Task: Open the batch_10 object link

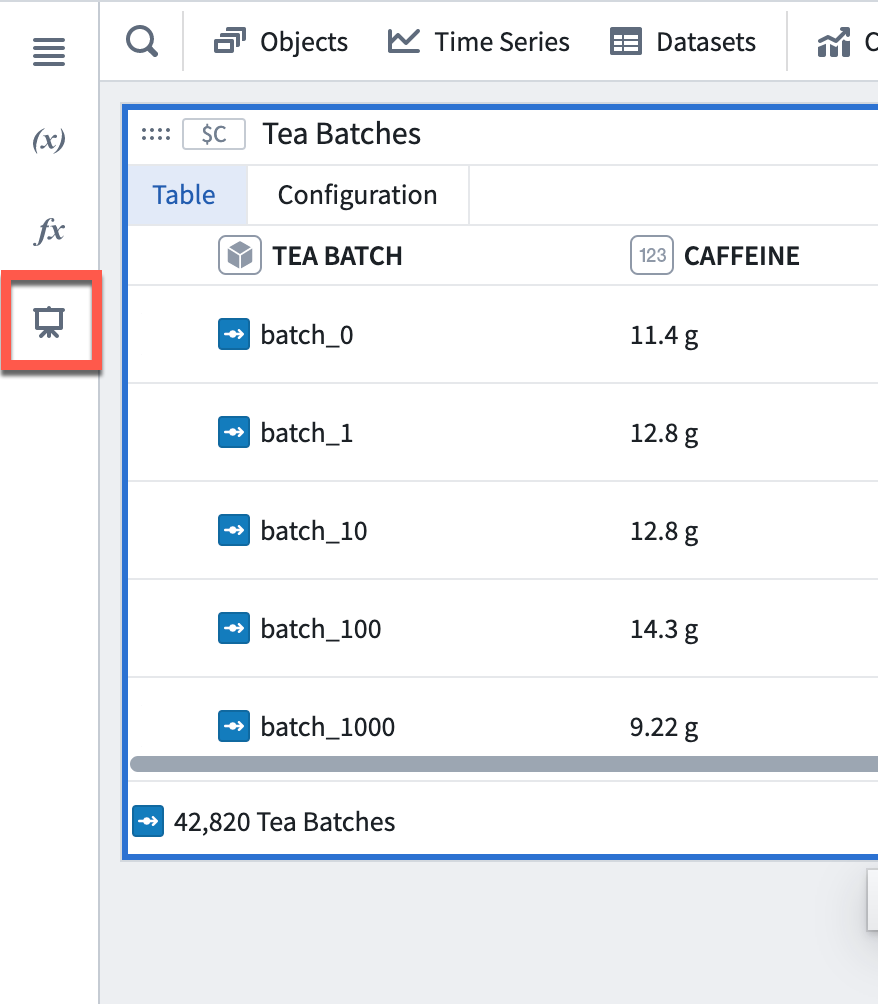Action: (314, 531)
